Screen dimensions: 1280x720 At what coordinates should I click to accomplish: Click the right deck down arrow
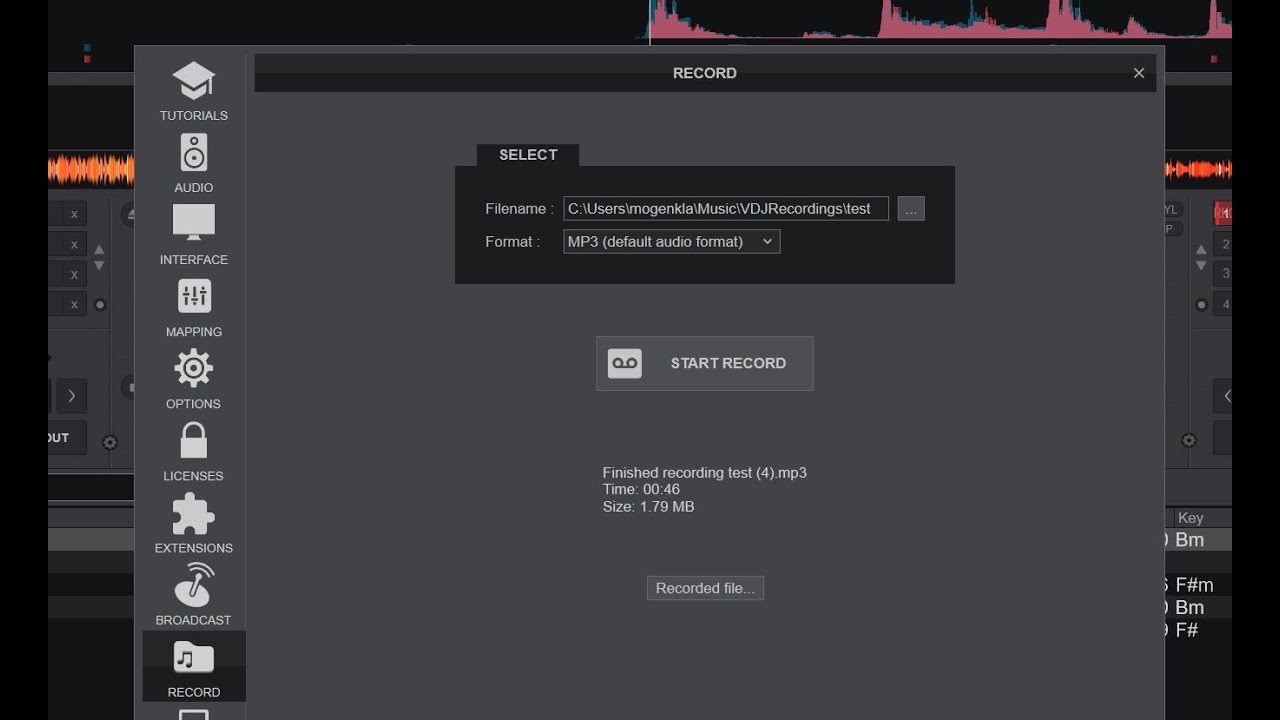pos(1201,266)
